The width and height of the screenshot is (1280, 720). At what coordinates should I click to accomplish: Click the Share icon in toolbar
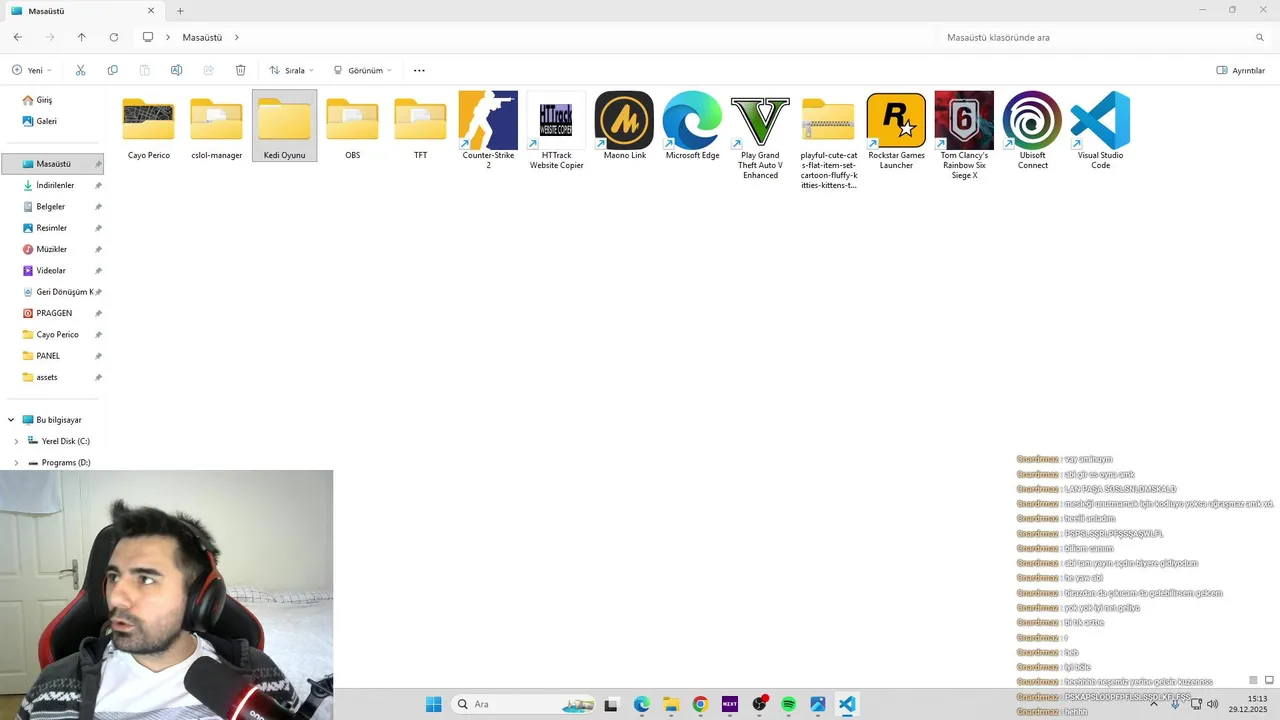[208, 70]
